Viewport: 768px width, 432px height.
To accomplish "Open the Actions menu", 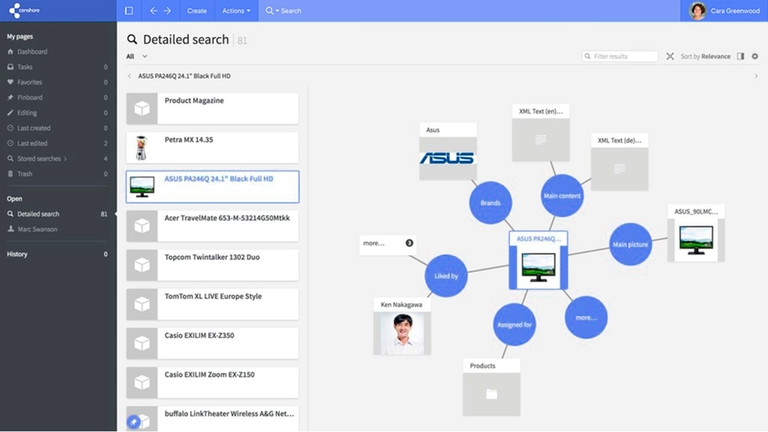I will pyautogui.click(x=236, y=10).
